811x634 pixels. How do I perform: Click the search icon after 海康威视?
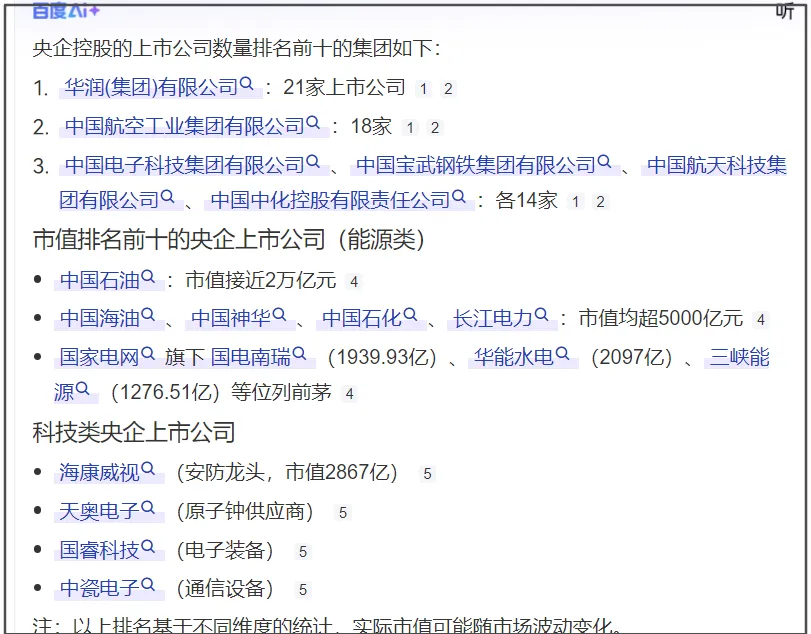coord(148,468)
